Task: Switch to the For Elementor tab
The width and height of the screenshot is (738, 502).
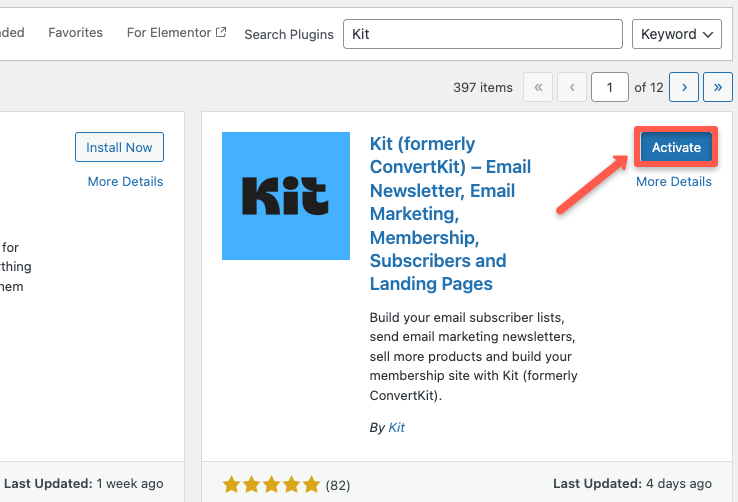Action: 169,33
